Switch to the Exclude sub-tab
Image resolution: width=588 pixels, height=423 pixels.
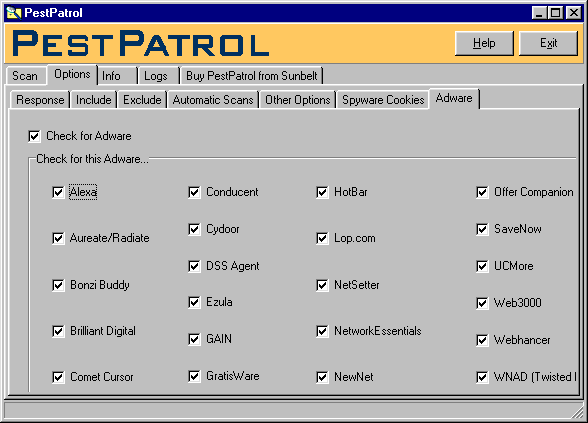click(142, 100)
